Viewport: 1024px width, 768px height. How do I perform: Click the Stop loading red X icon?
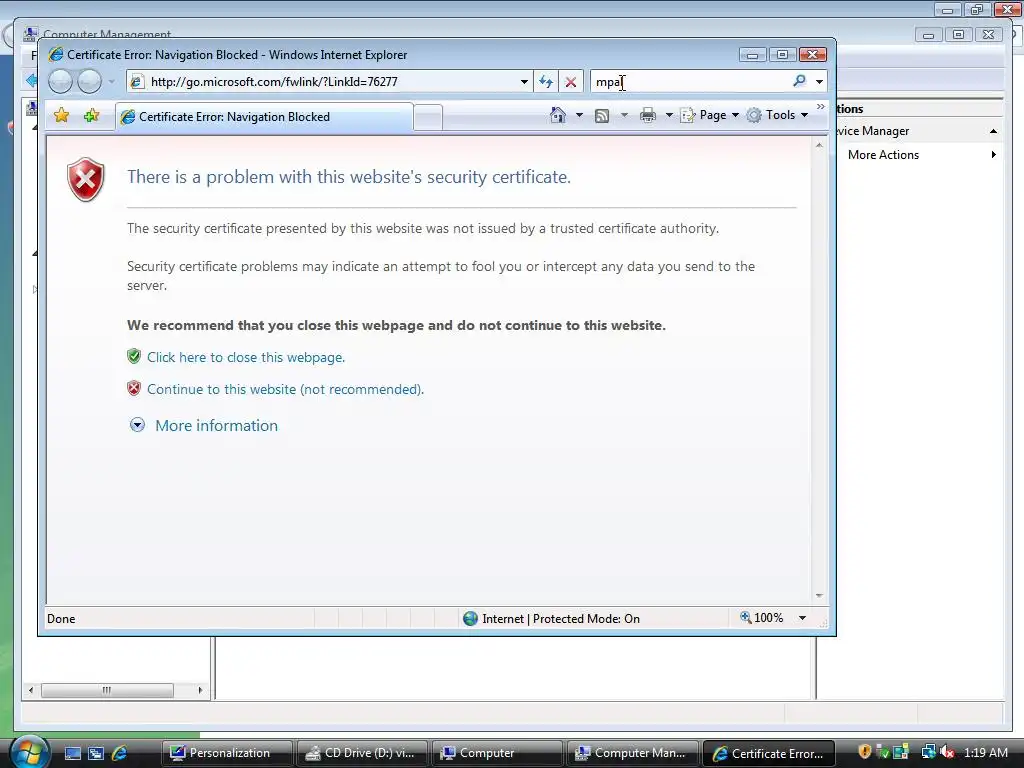point(571,82)
